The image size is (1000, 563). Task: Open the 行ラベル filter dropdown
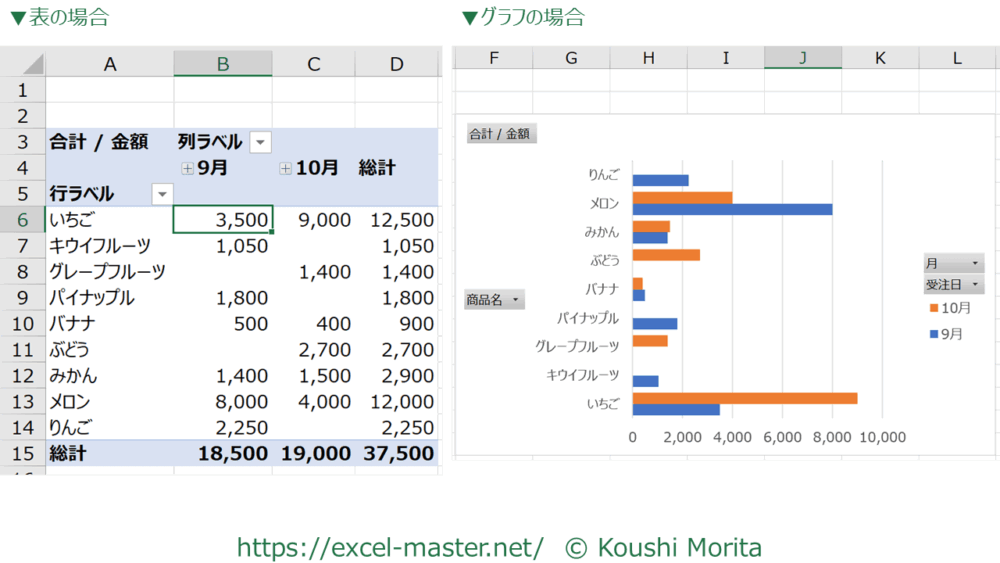point(161,194)
